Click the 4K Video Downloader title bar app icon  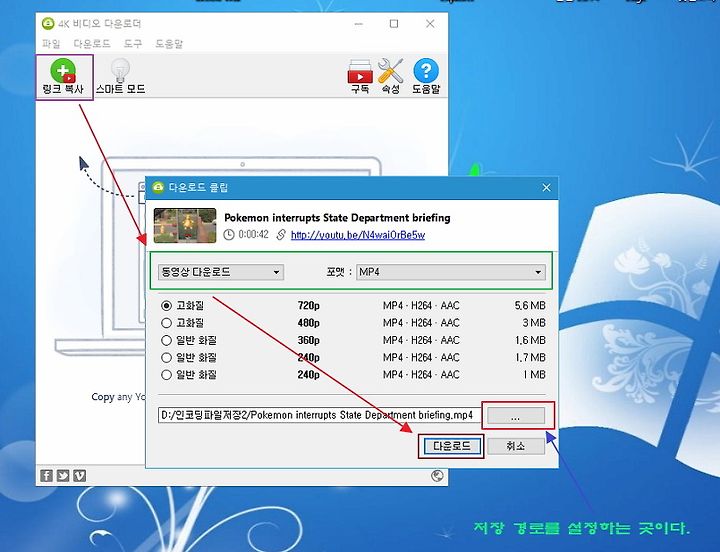[x=48, y=23]
